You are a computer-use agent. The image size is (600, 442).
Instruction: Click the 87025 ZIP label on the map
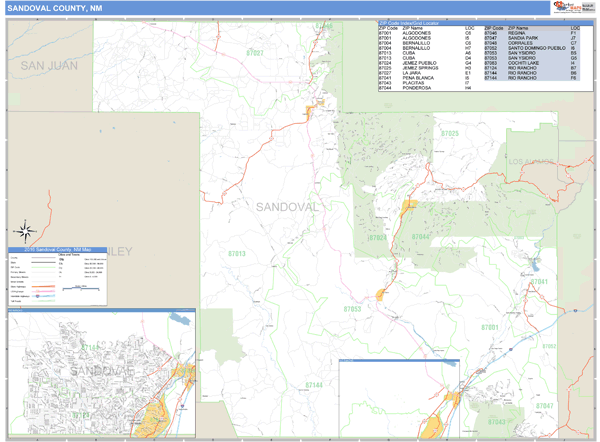click(x=449, y=133)
